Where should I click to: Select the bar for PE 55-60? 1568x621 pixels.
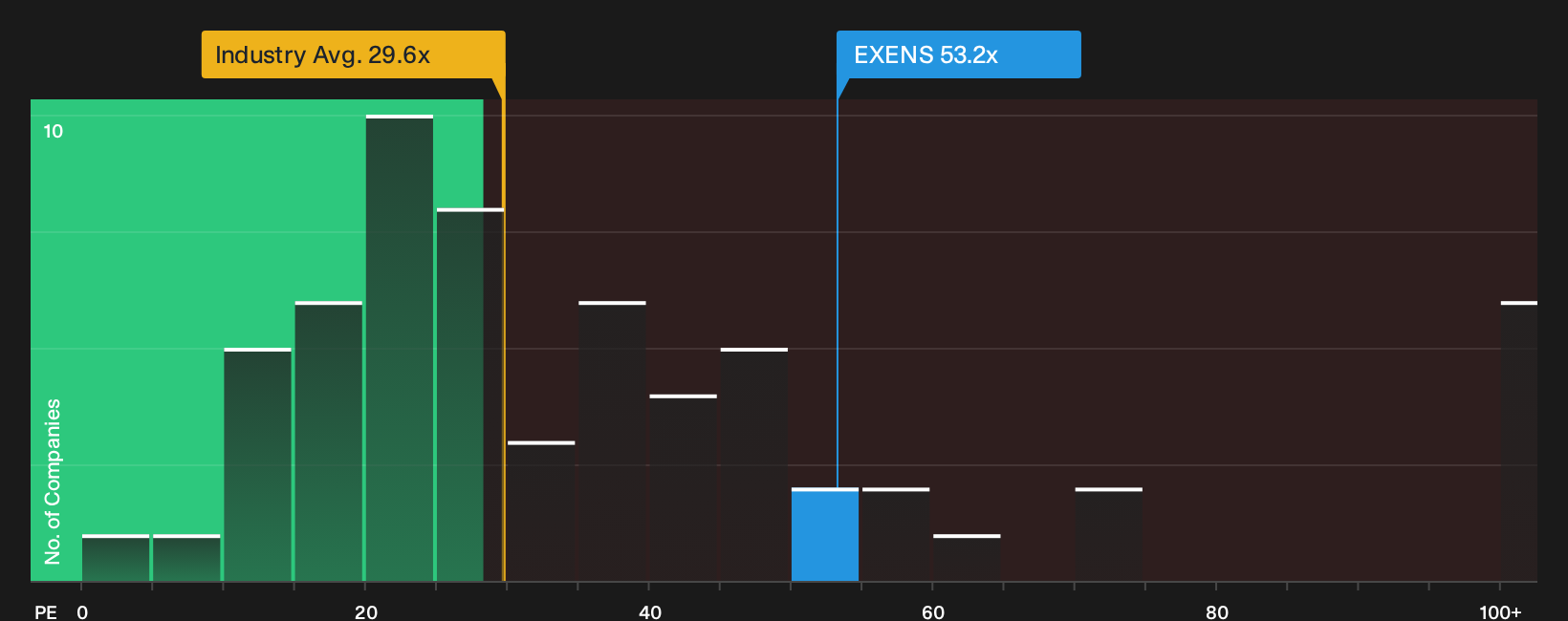point(896,535)
